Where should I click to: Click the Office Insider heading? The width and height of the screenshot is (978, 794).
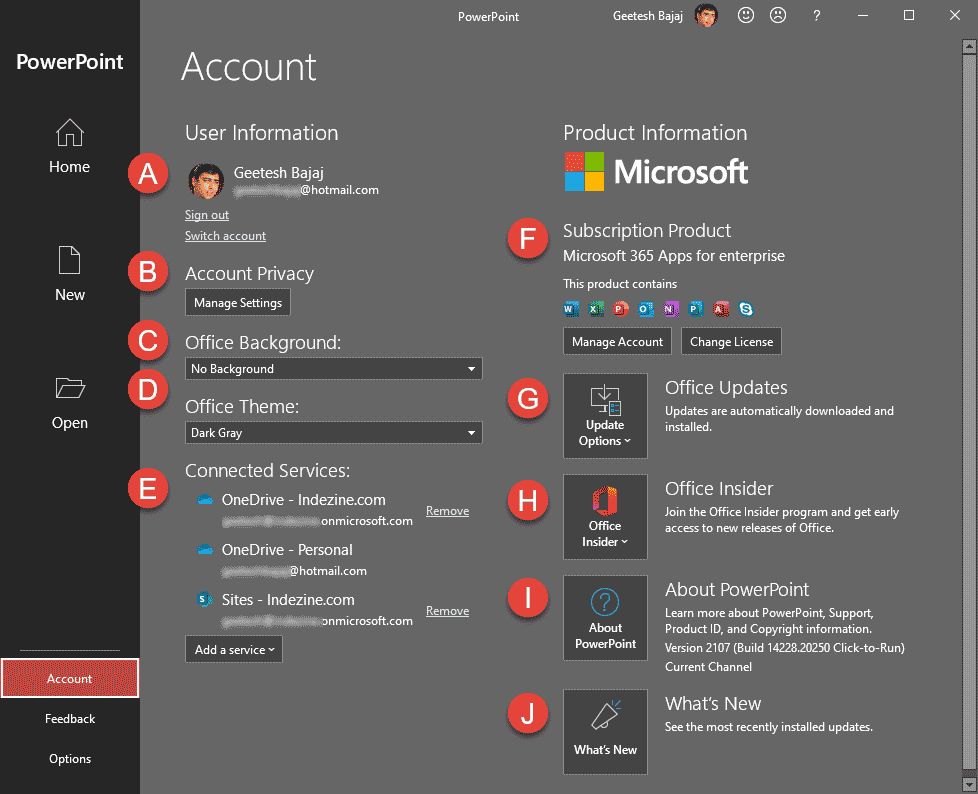[719, 488]
